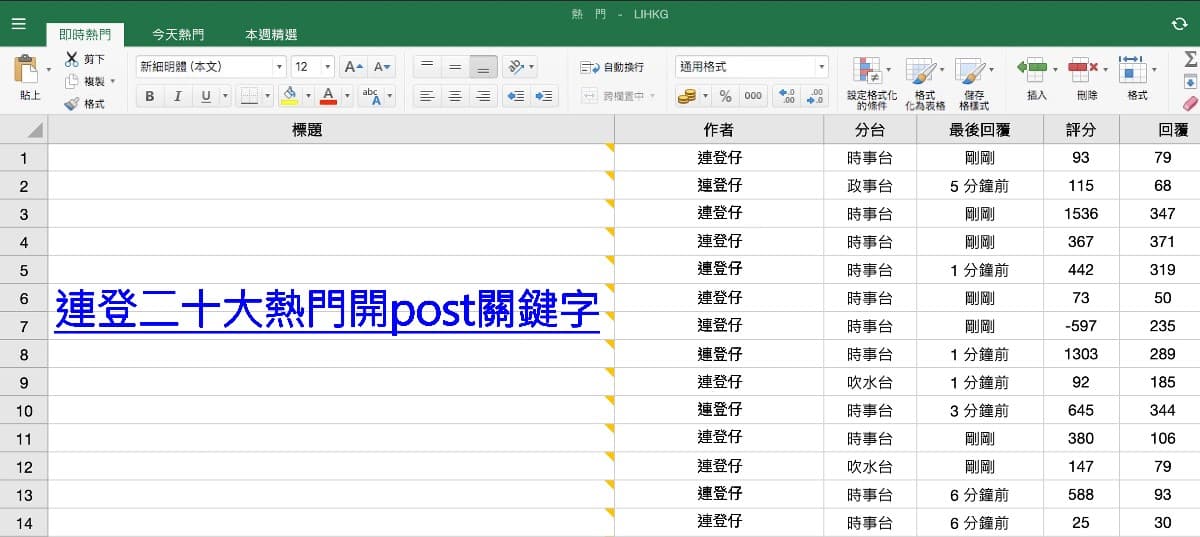
Task: Toggle underline formatting U
Action: click(x=206, y=96)
